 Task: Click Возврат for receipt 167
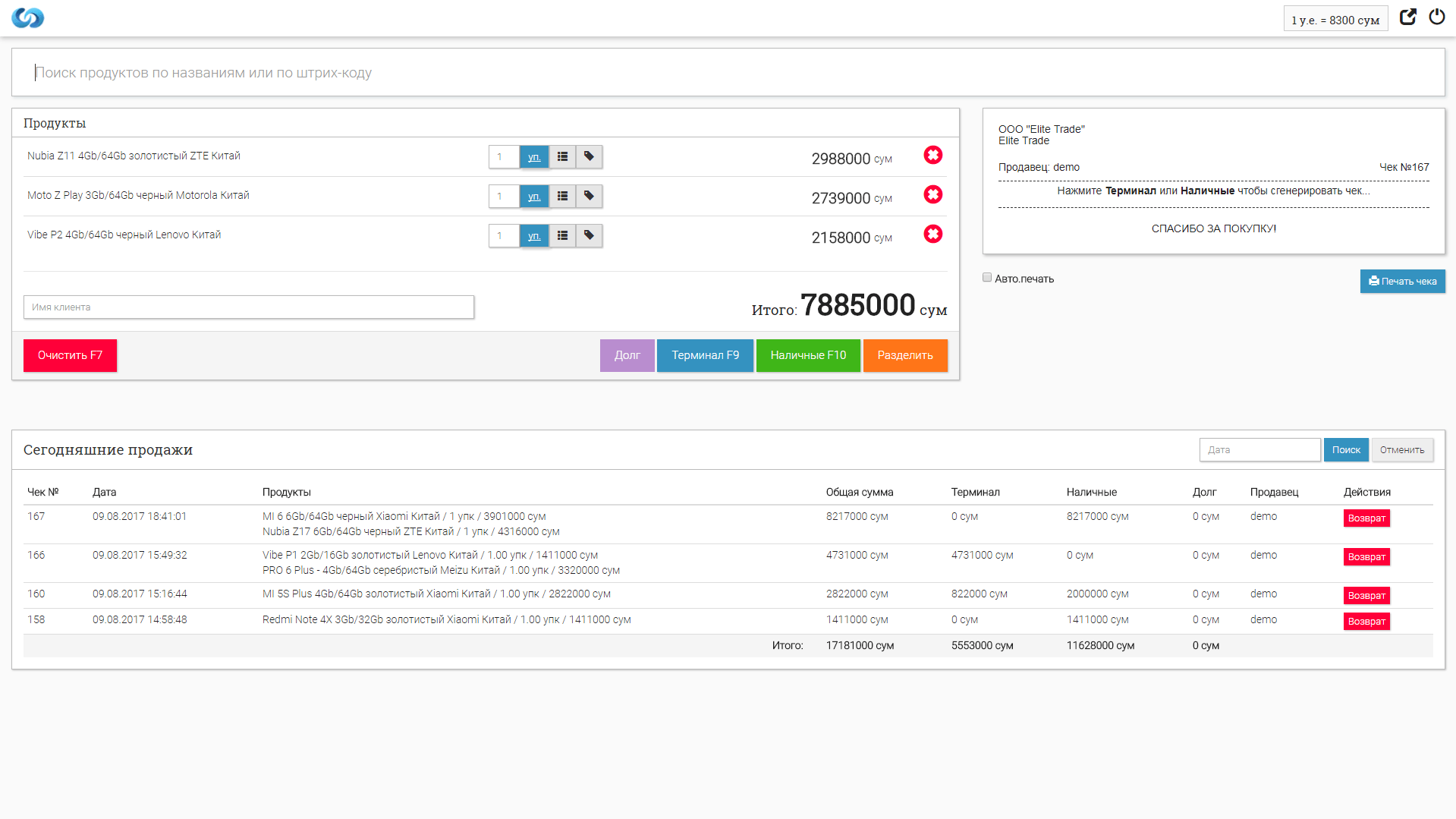point(1366,518)
